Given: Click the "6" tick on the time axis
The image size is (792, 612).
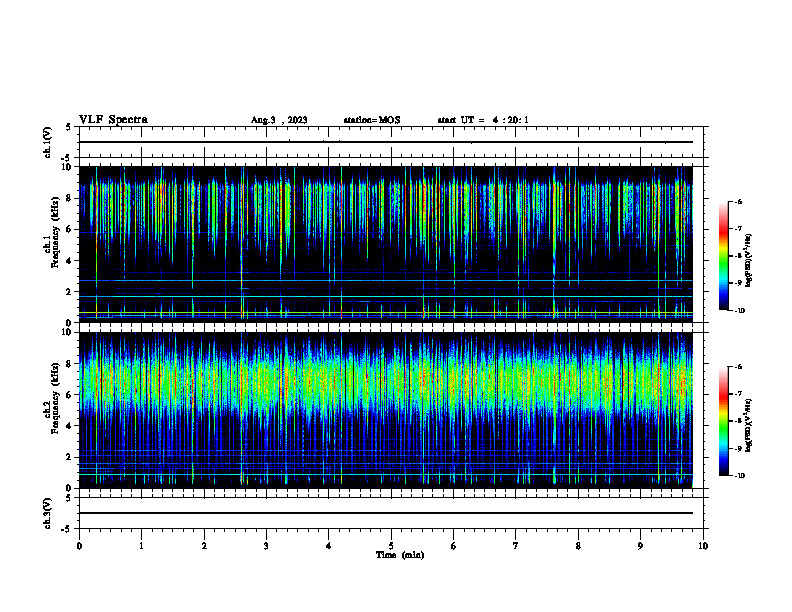Looking at the screenshot, I should click(x=453, y=546).
